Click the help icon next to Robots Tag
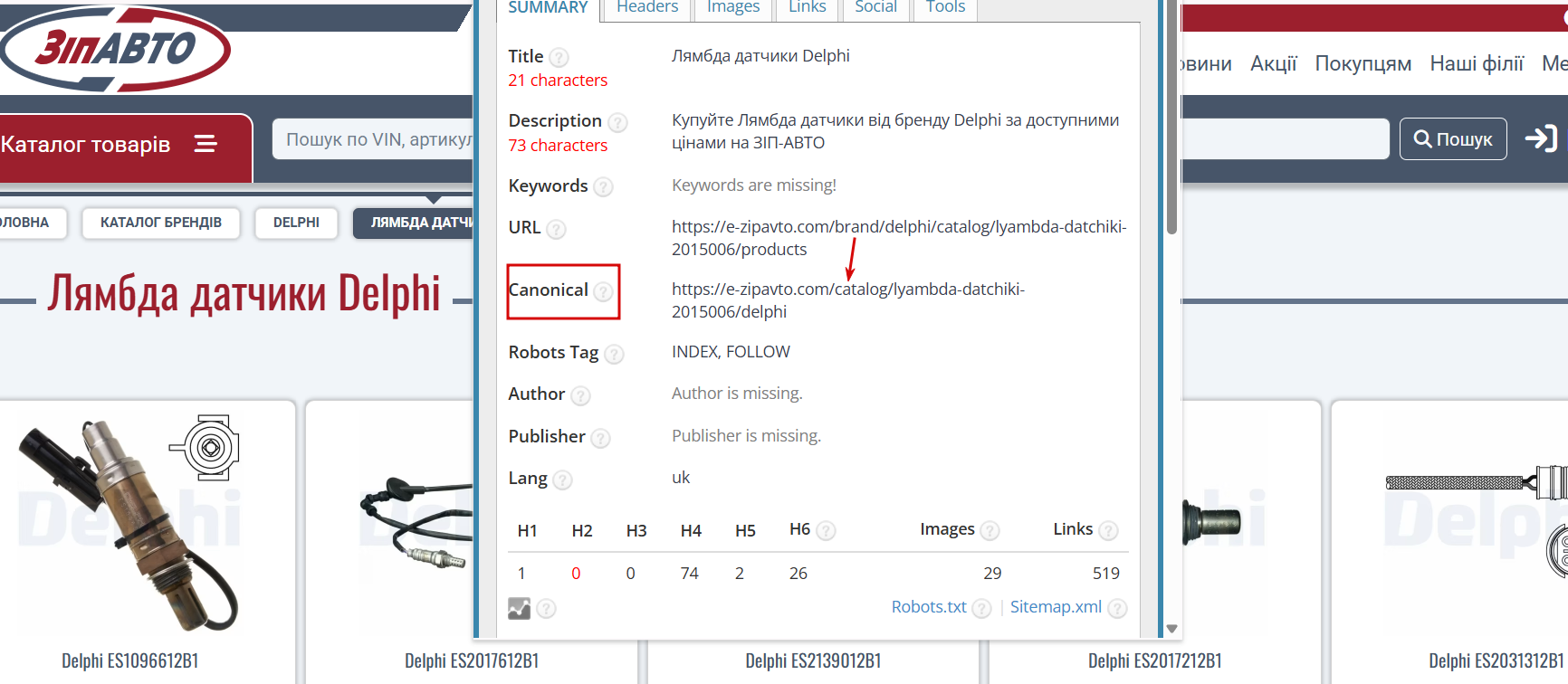The image size is (1568, 684). click(x=614, y=354)
